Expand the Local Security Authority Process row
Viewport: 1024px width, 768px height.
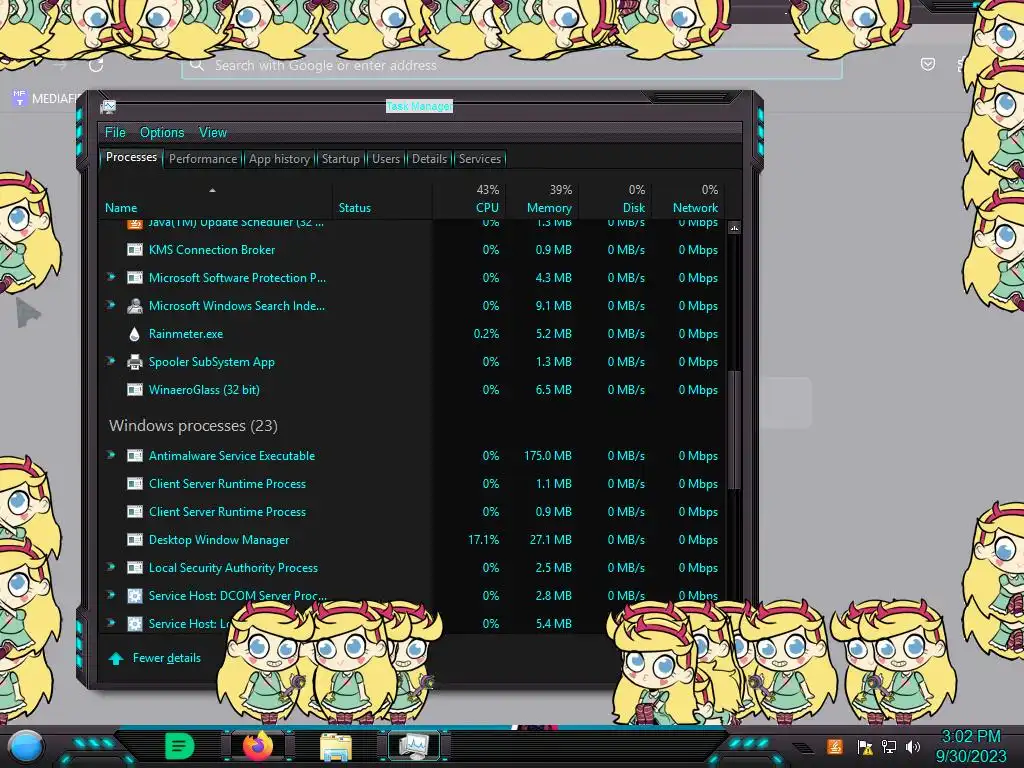point(111,568)
